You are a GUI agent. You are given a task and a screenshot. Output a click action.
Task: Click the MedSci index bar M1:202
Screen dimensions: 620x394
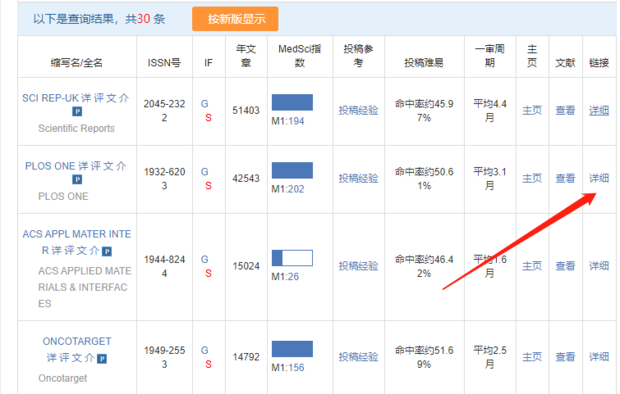click(x=292, y=170)
